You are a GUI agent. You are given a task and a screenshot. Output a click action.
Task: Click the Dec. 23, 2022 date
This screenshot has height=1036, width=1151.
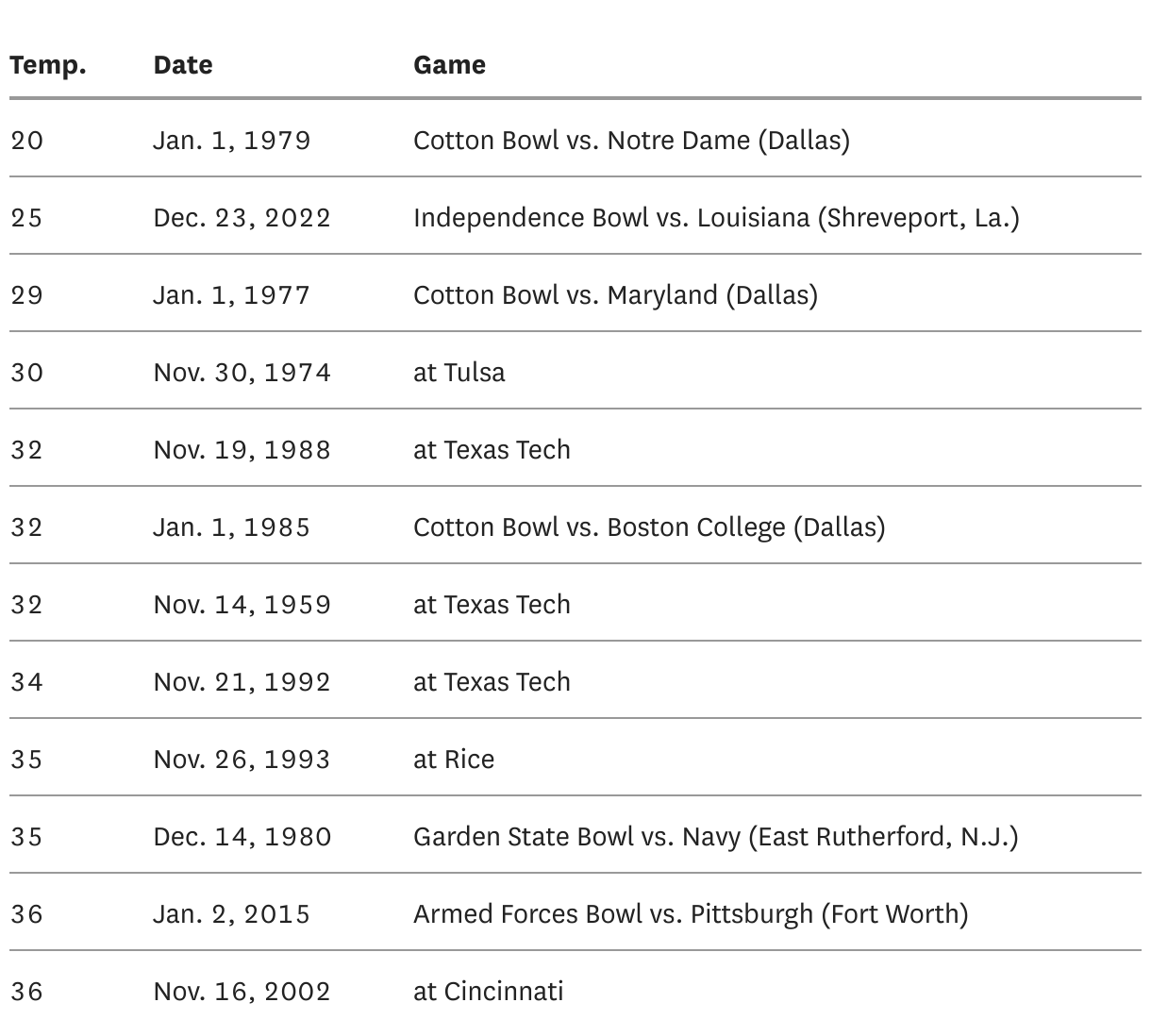click(x=242, y=218)
